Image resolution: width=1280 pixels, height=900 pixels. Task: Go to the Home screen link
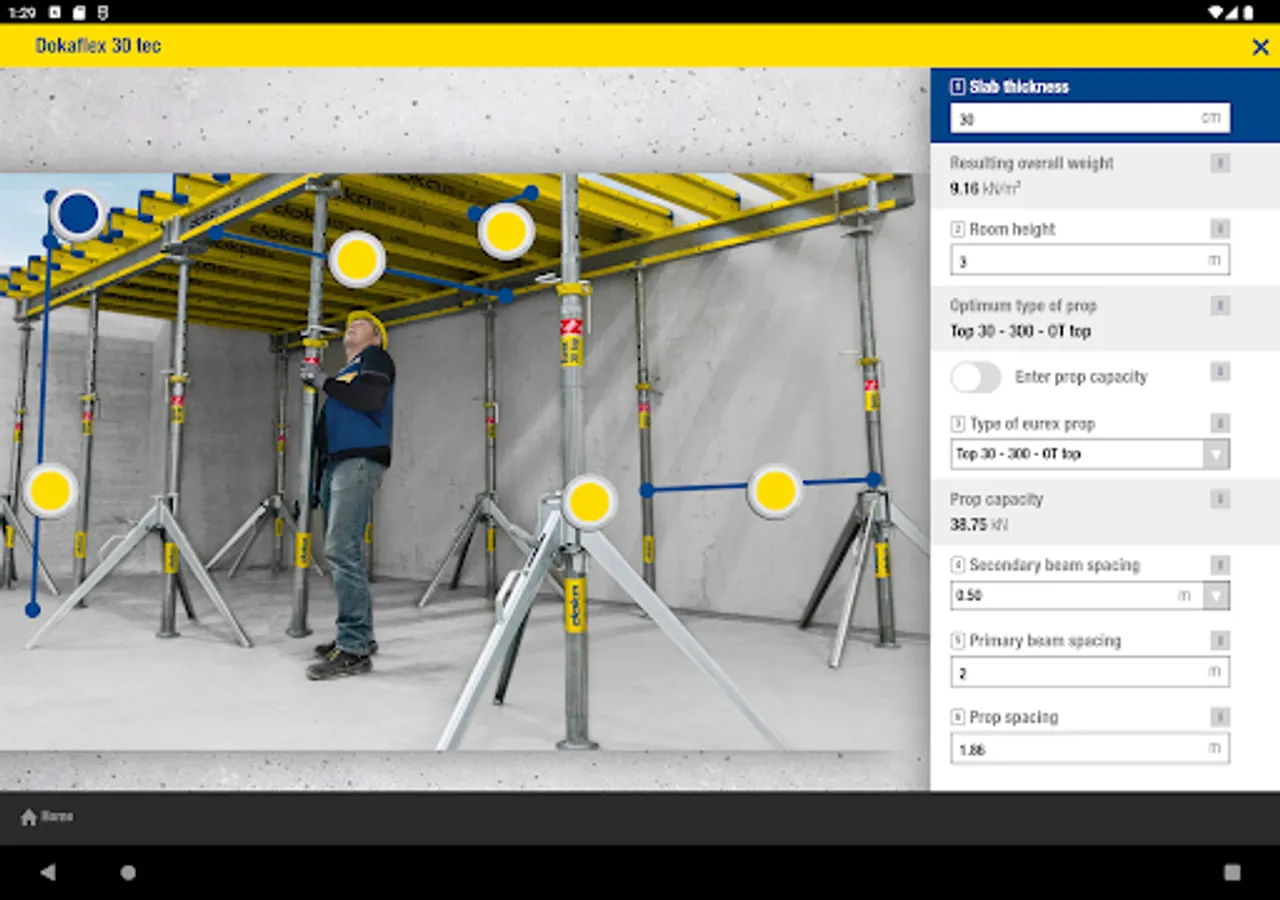47,816
